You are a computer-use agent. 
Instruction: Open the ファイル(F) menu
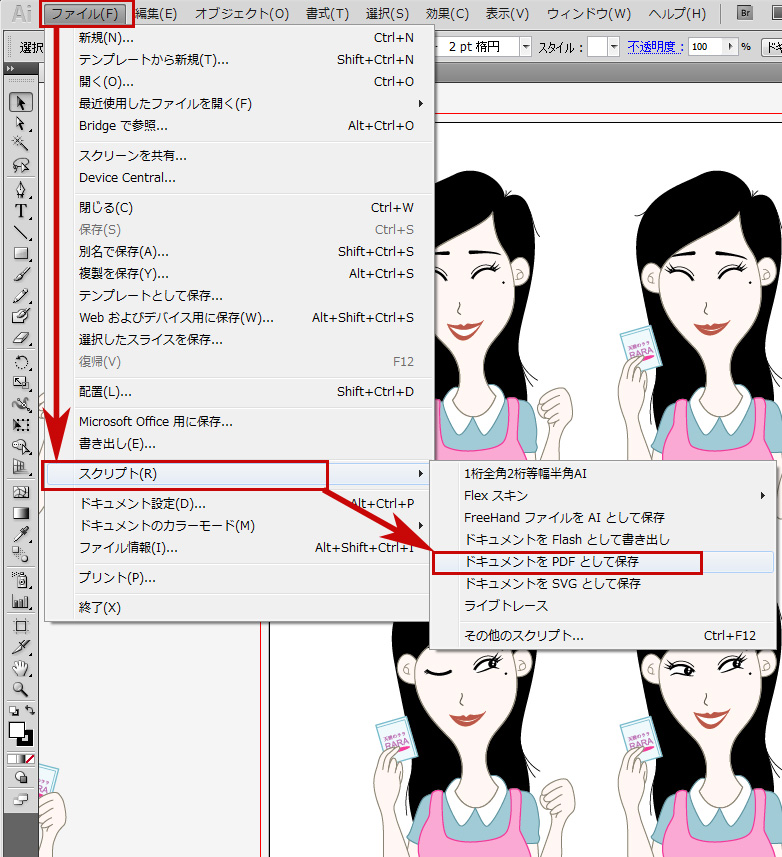click(x=86, y=13)
